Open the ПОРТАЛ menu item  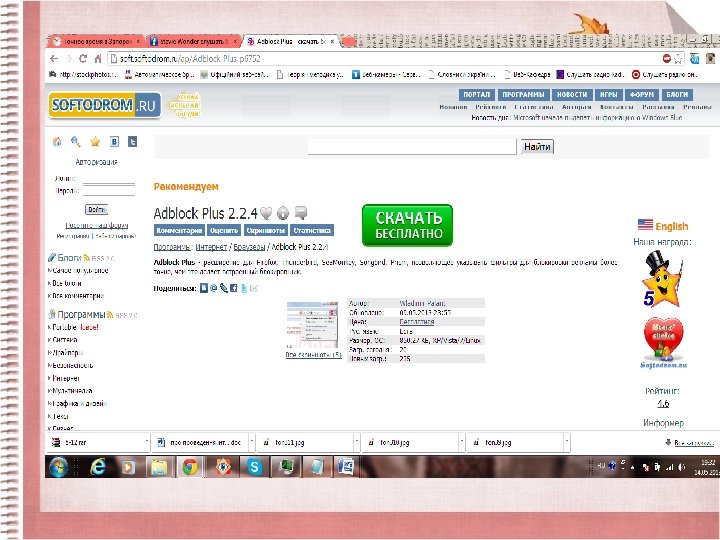(x=477, y=95)
